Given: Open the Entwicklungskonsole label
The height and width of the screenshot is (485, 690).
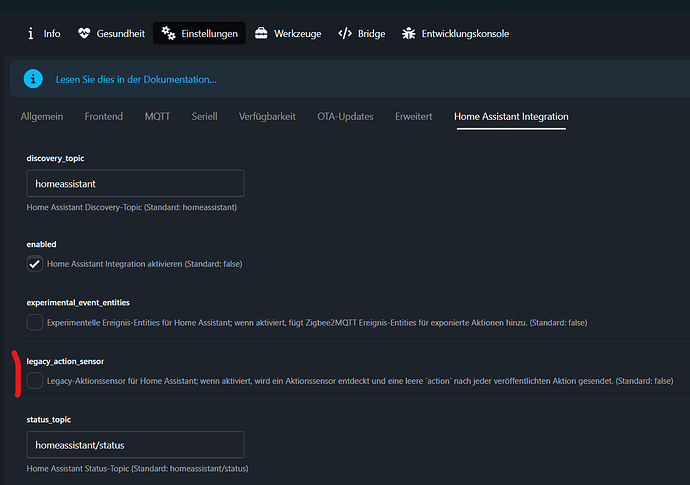Looking at the screenshot, I should [x=465, y=34].
